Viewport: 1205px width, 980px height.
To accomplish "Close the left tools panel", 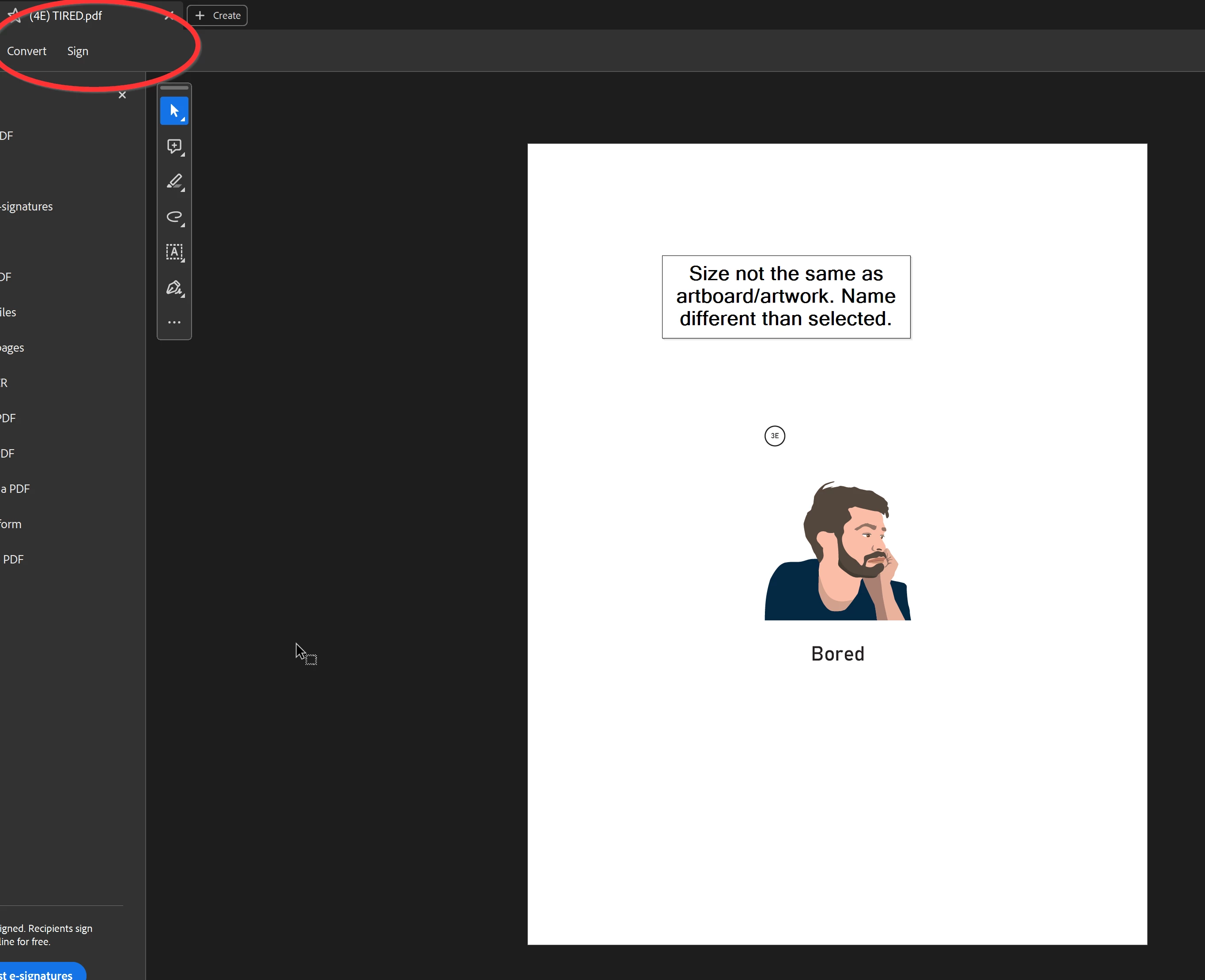I will [122, 95].
